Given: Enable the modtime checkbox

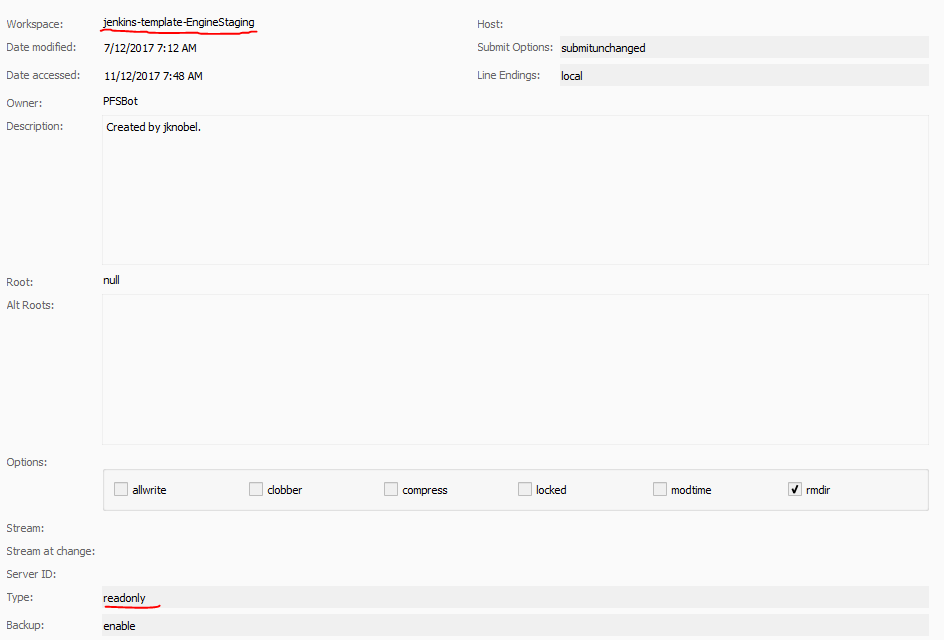Looking at the screenshot, I should tap(660, 489).
